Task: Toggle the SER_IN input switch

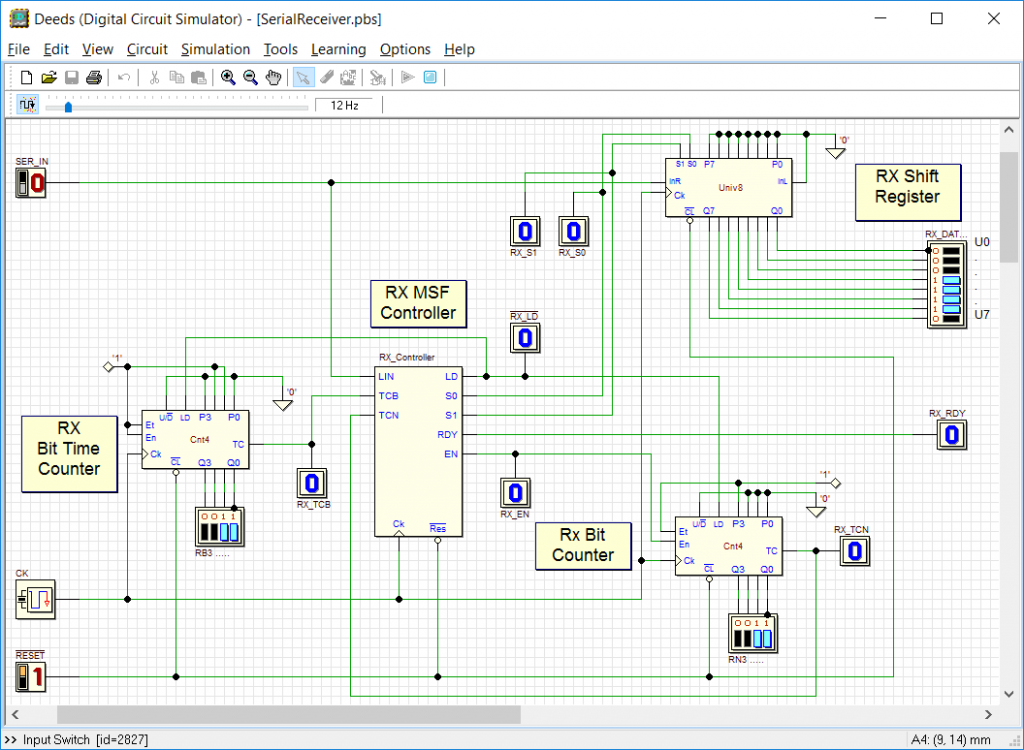Action: [30, 183]
